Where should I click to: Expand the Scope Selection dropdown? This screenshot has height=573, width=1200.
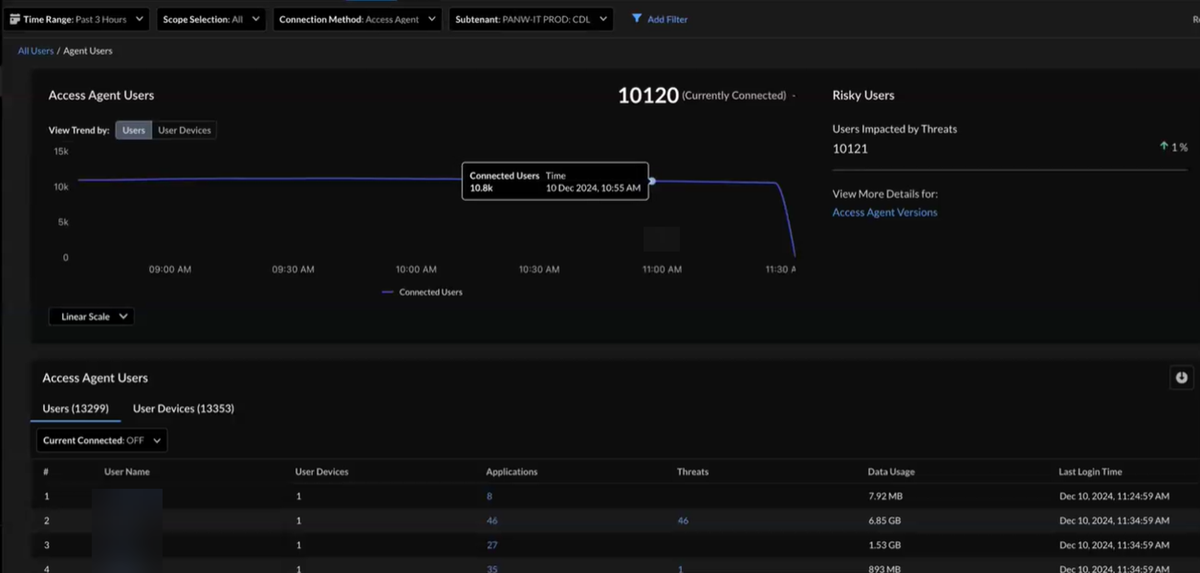[210, 19]
